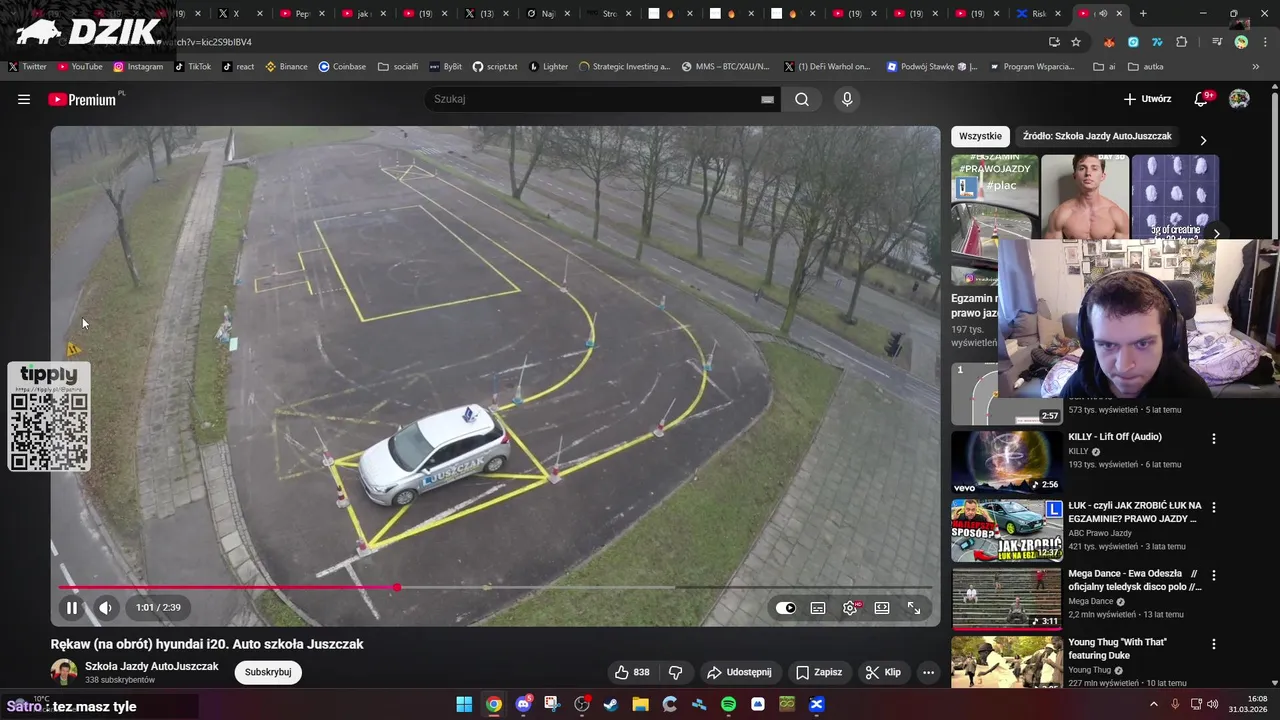The height and width of the screenshot is (720, 1280).
Task: Click the search magnifier button
Action: pos(802,99)
